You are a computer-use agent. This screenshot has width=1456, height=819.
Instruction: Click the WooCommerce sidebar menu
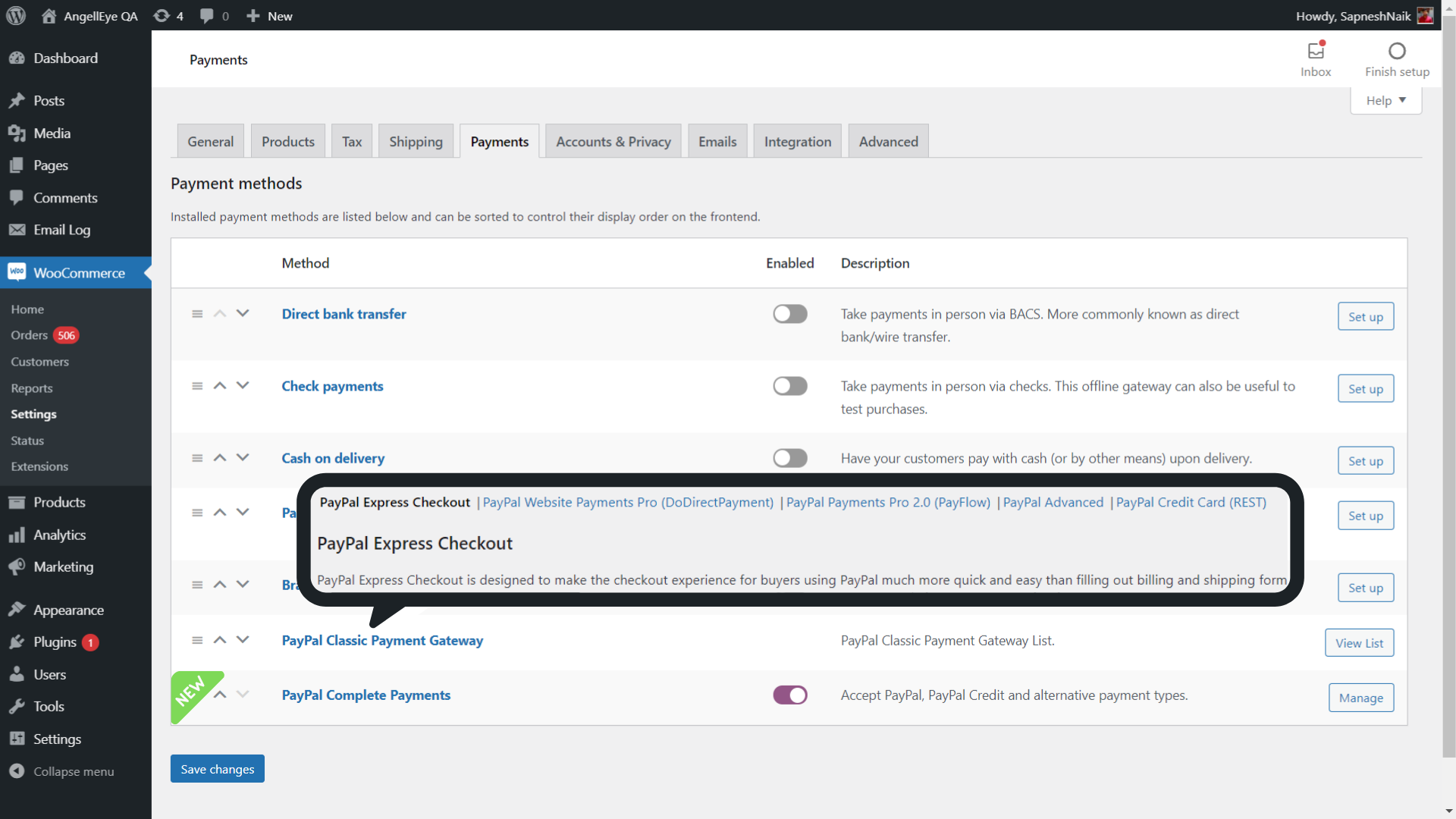tap(76, 273)
